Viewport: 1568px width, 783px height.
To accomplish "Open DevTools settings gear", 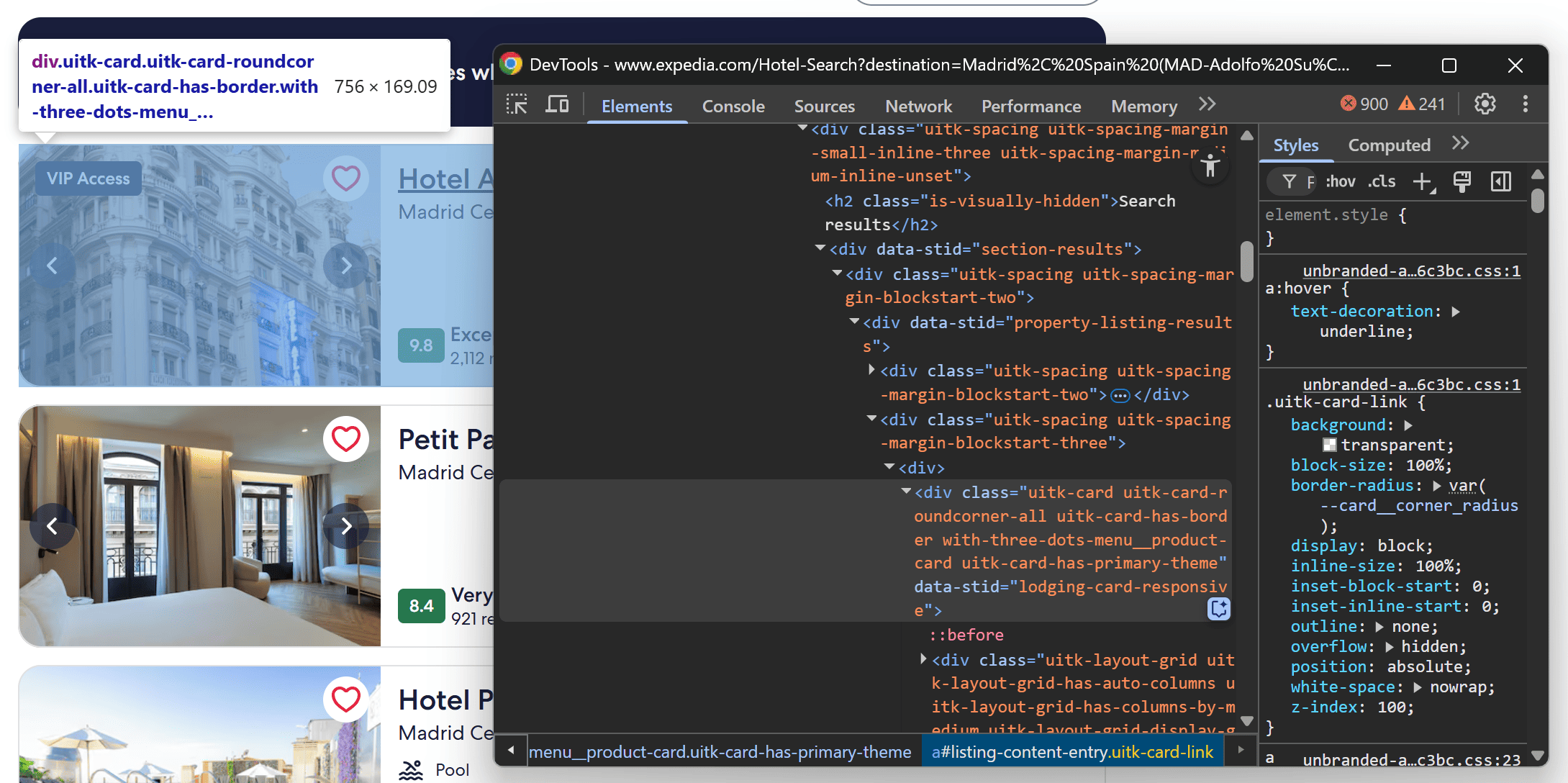I will click(1484, 104).
